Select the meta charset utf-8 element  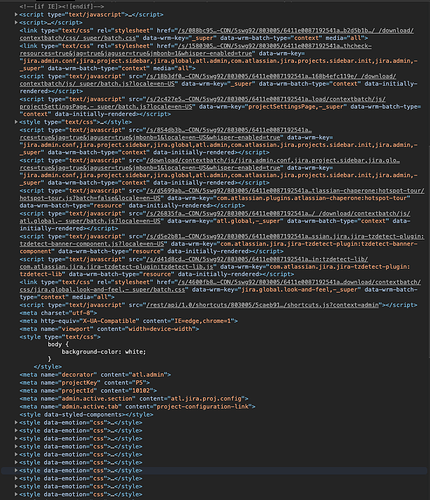[x=58, y=313]
